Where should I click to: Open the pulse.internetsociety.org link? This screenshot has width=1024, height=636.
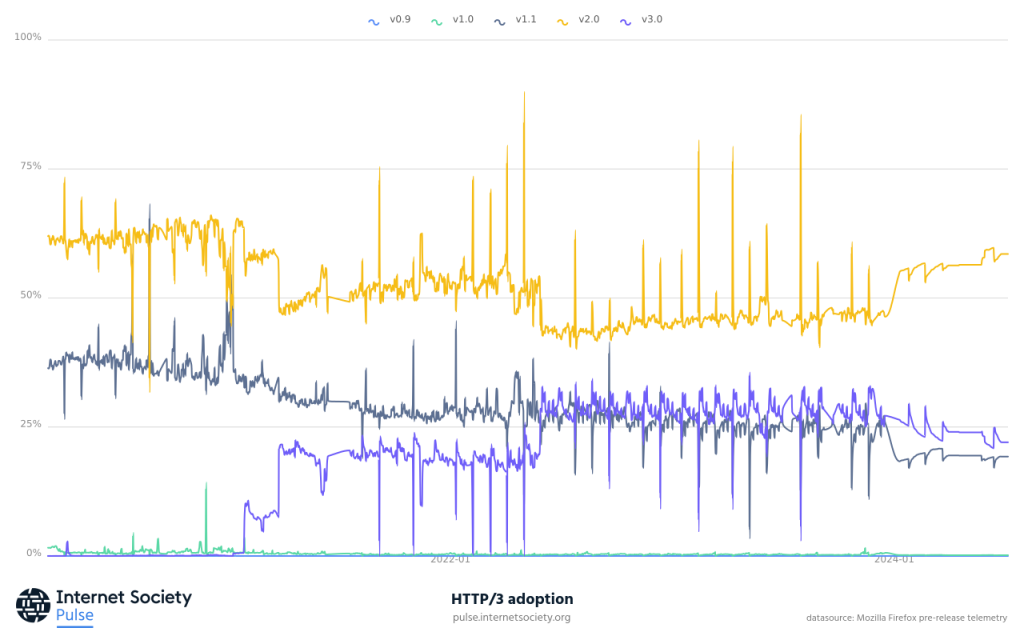511,618
